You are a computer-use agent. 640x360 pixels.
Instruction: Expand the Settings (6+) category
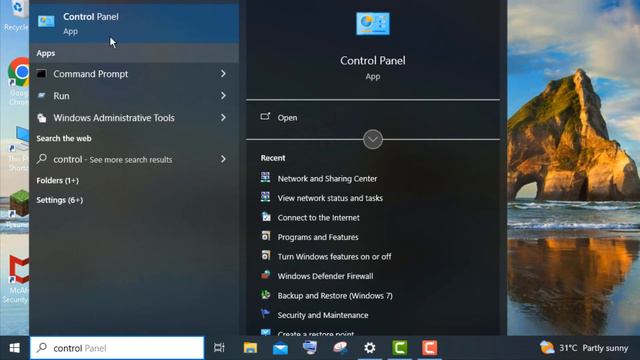60,200
